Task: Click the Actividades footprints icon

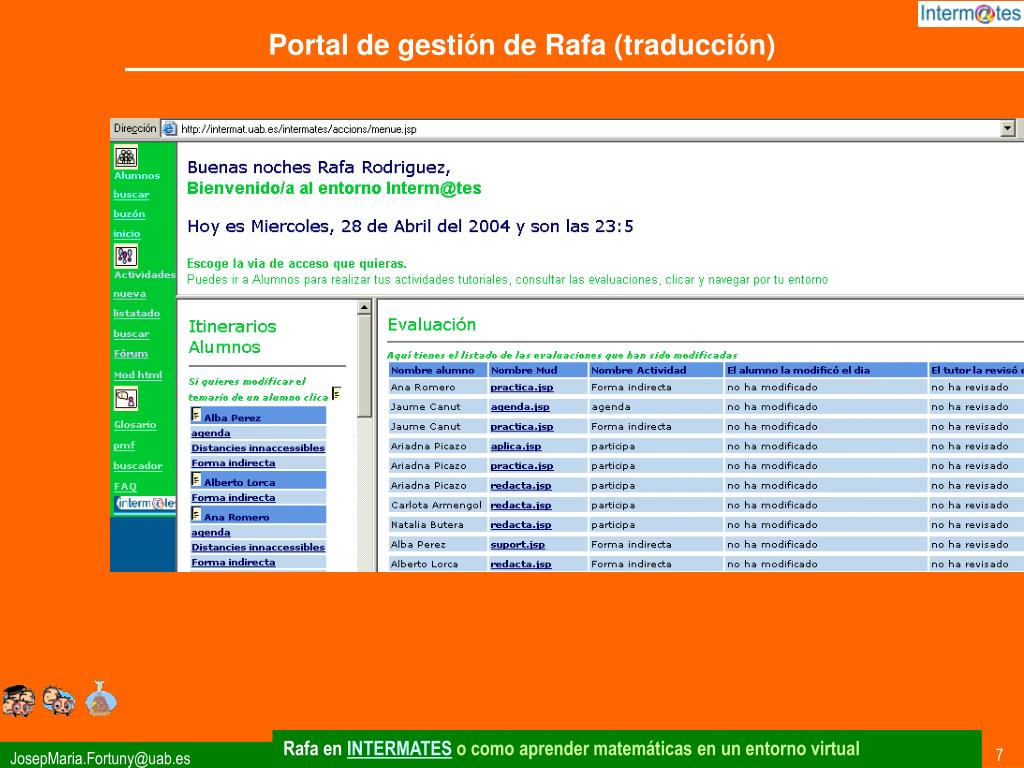Action: click(x=126, y=256)
